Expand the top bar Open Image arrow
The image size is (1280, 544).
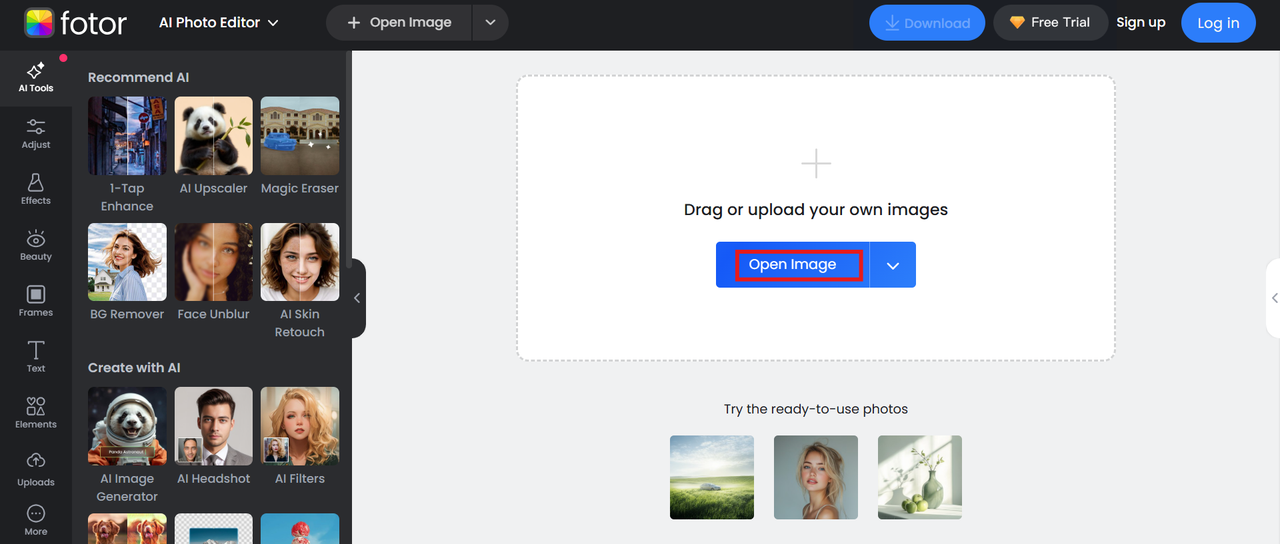pyautogui.click(x=490, y=23)
